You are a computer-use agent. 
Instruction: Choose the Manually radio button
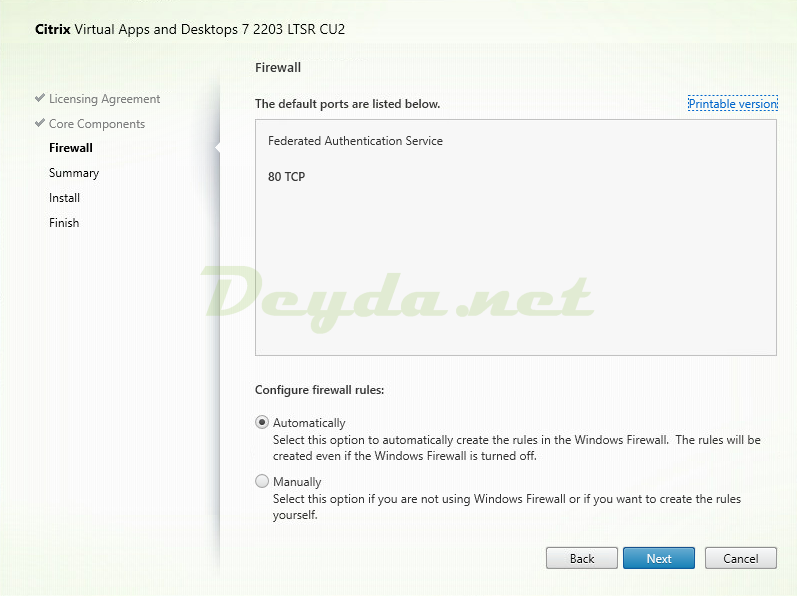click(263, 481)
